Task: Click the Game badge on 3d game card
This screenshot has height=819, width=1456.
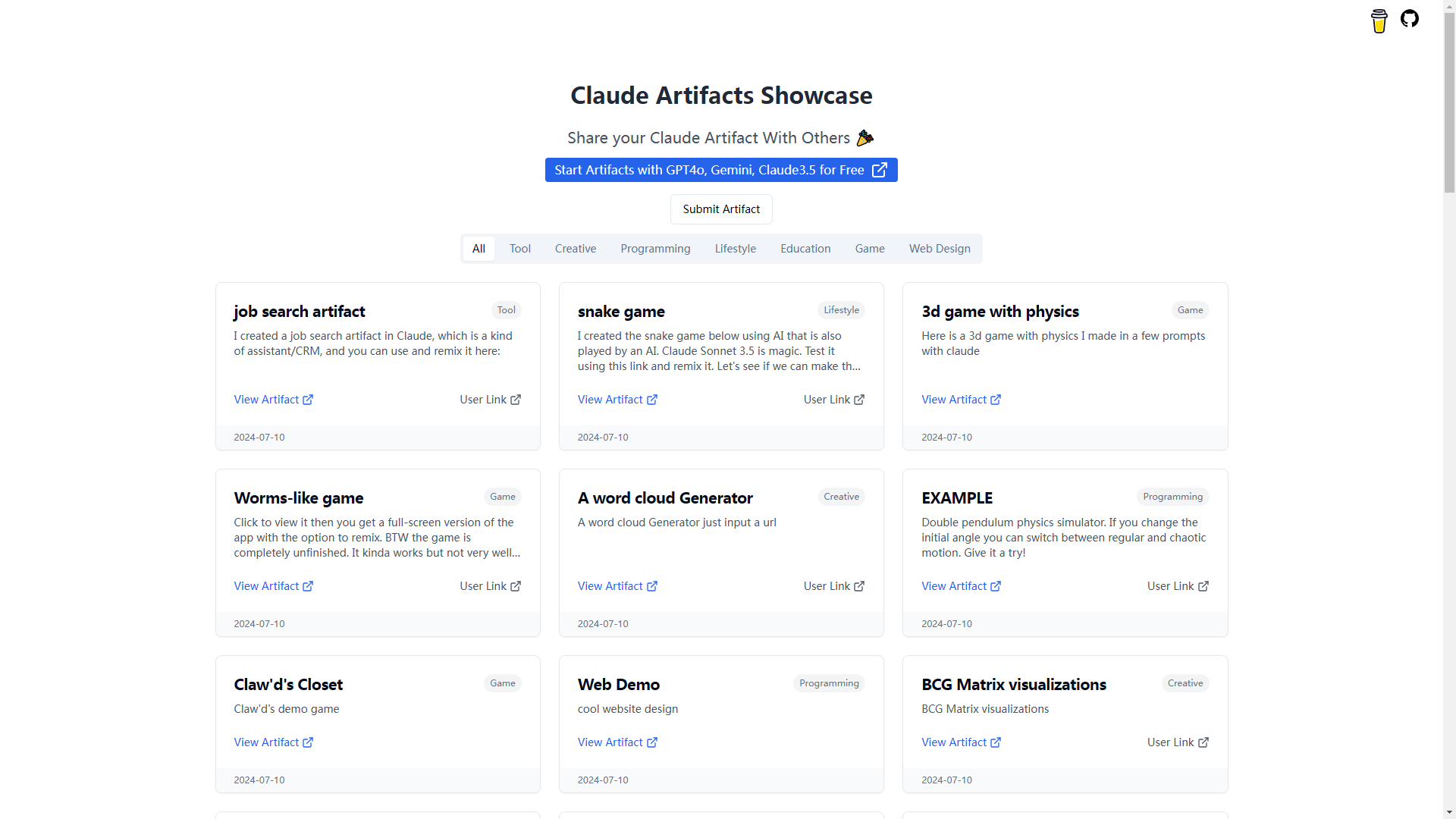Action: [x=1190, y=310]
